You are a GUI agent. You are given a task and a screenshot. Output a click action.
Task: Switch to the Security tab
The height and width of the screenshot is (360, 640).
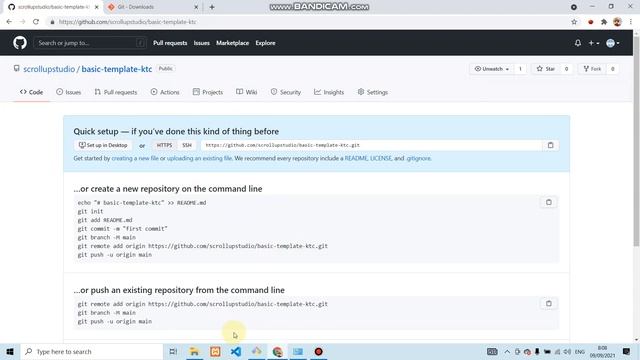286,92
